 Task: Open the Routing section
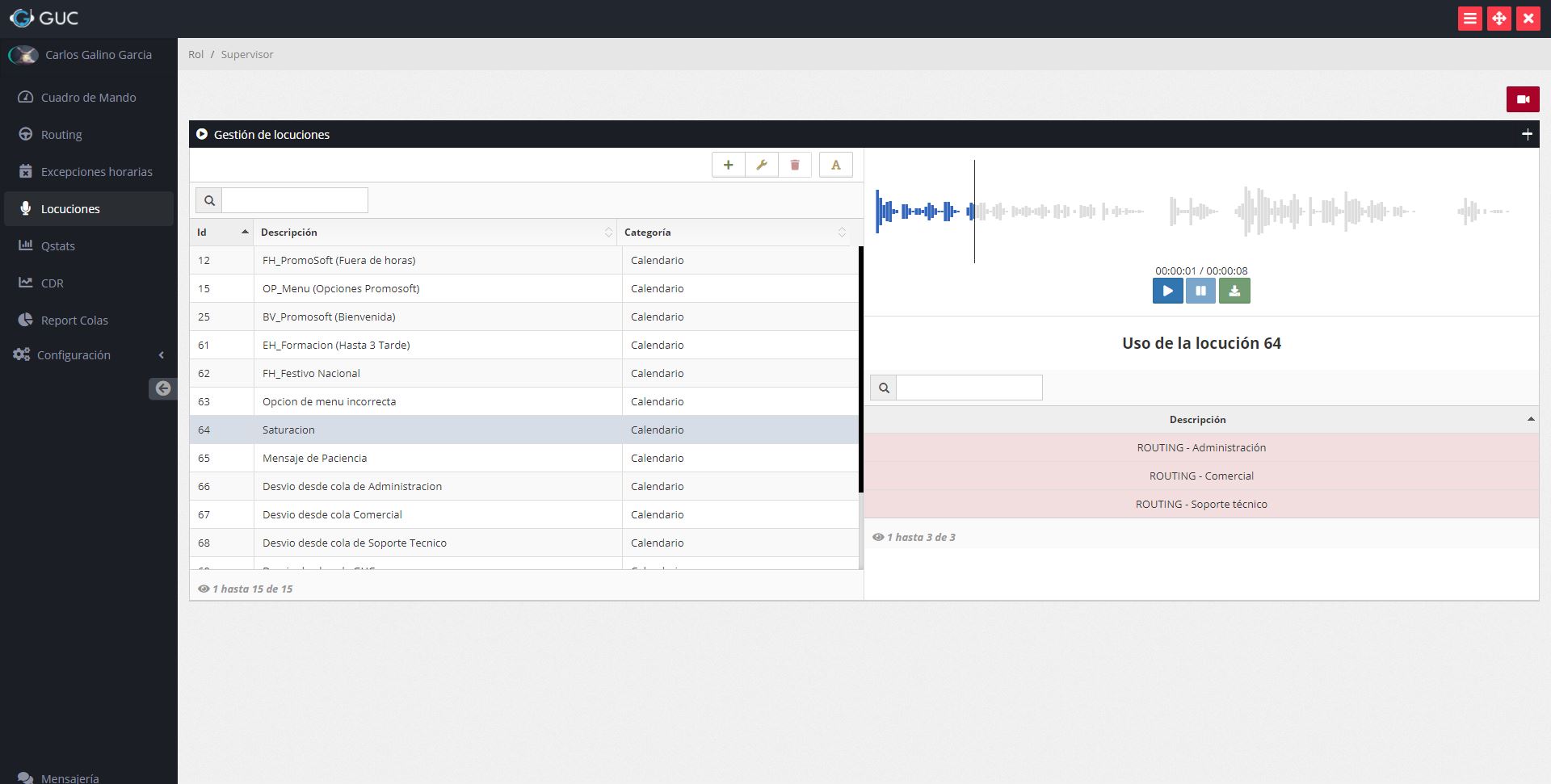click(88, 134)
